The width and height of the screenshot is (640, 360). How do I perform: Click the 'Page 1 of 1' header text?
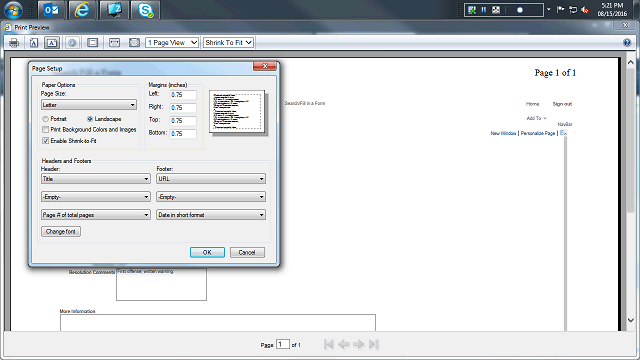(555, 73)
